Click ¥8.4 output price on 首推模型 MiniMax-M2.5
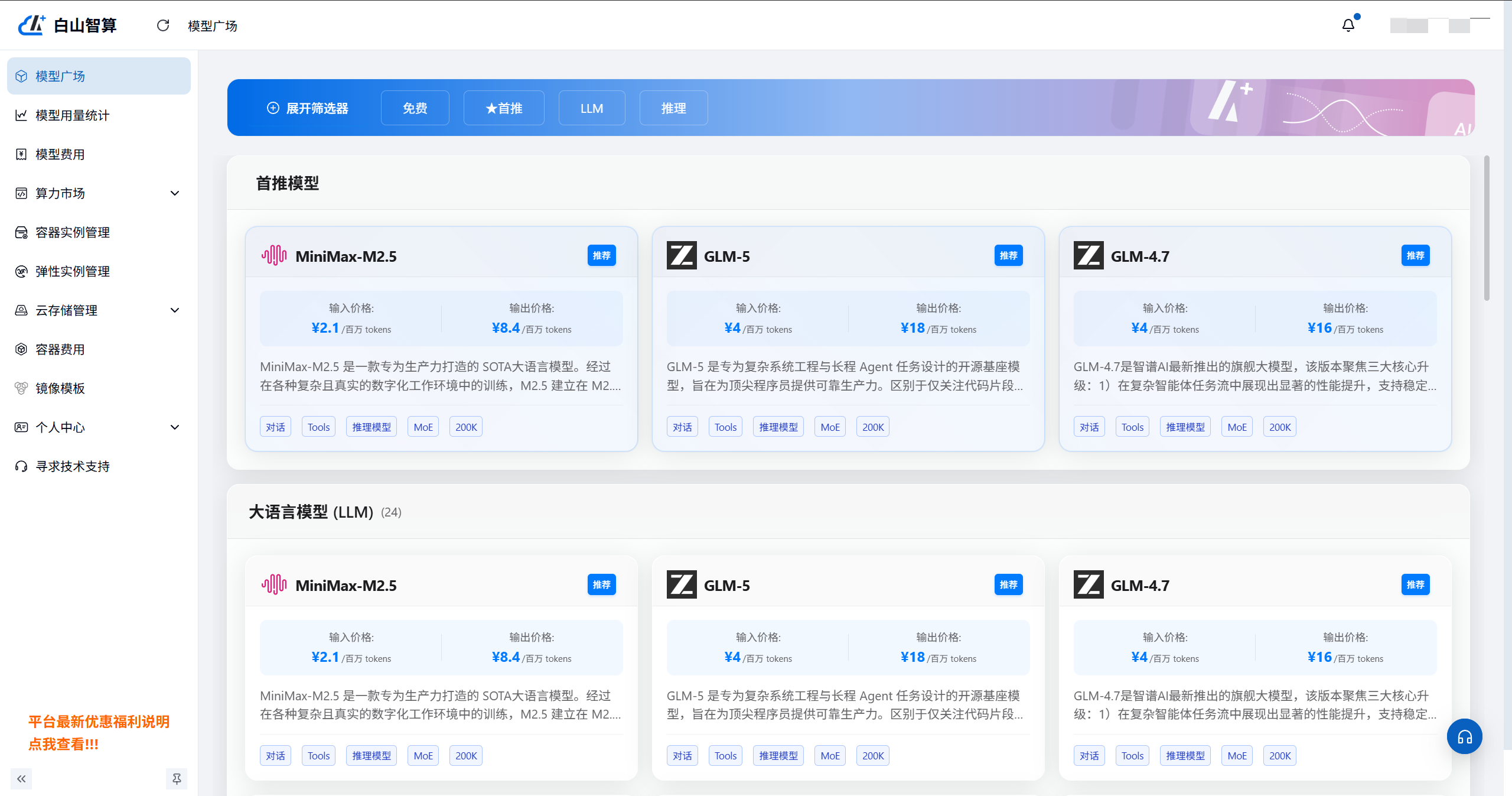Screen dimensions: 1512x796 pos(506,328)
